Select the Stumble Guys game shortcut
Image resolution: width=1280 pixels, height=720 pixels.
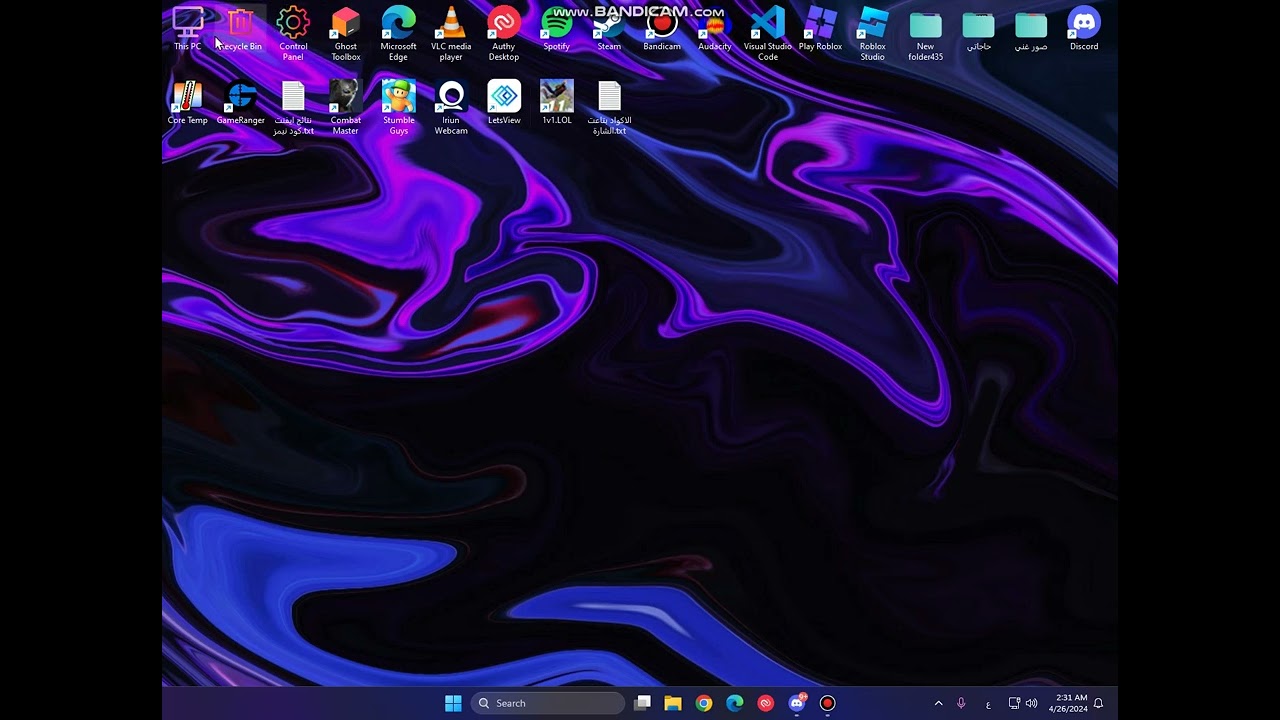pos(398,108)
